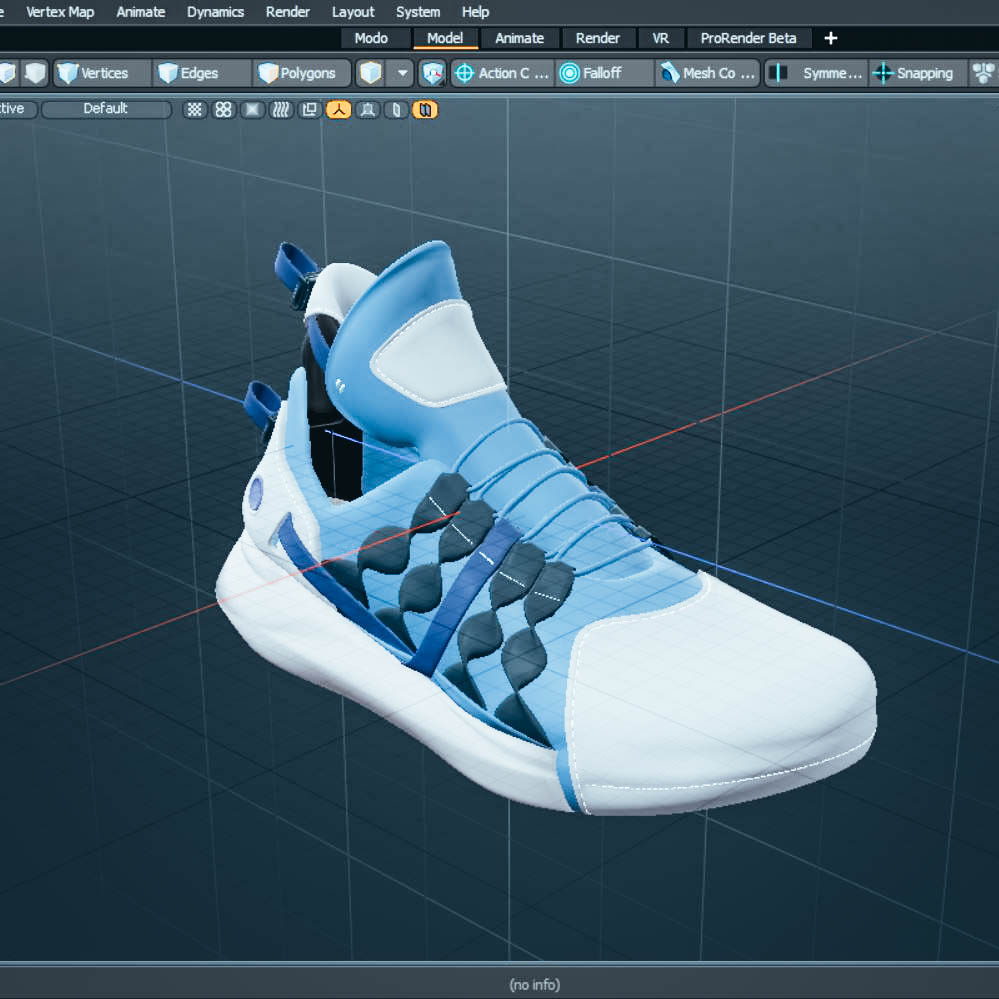Click the Default shading preset button

click(106, 109)
